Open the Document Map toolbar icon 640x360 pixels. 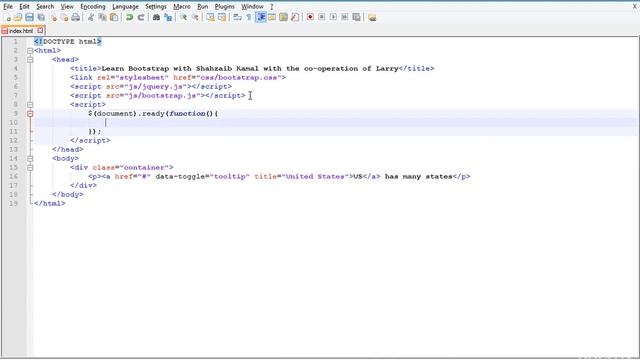point(283,17)
